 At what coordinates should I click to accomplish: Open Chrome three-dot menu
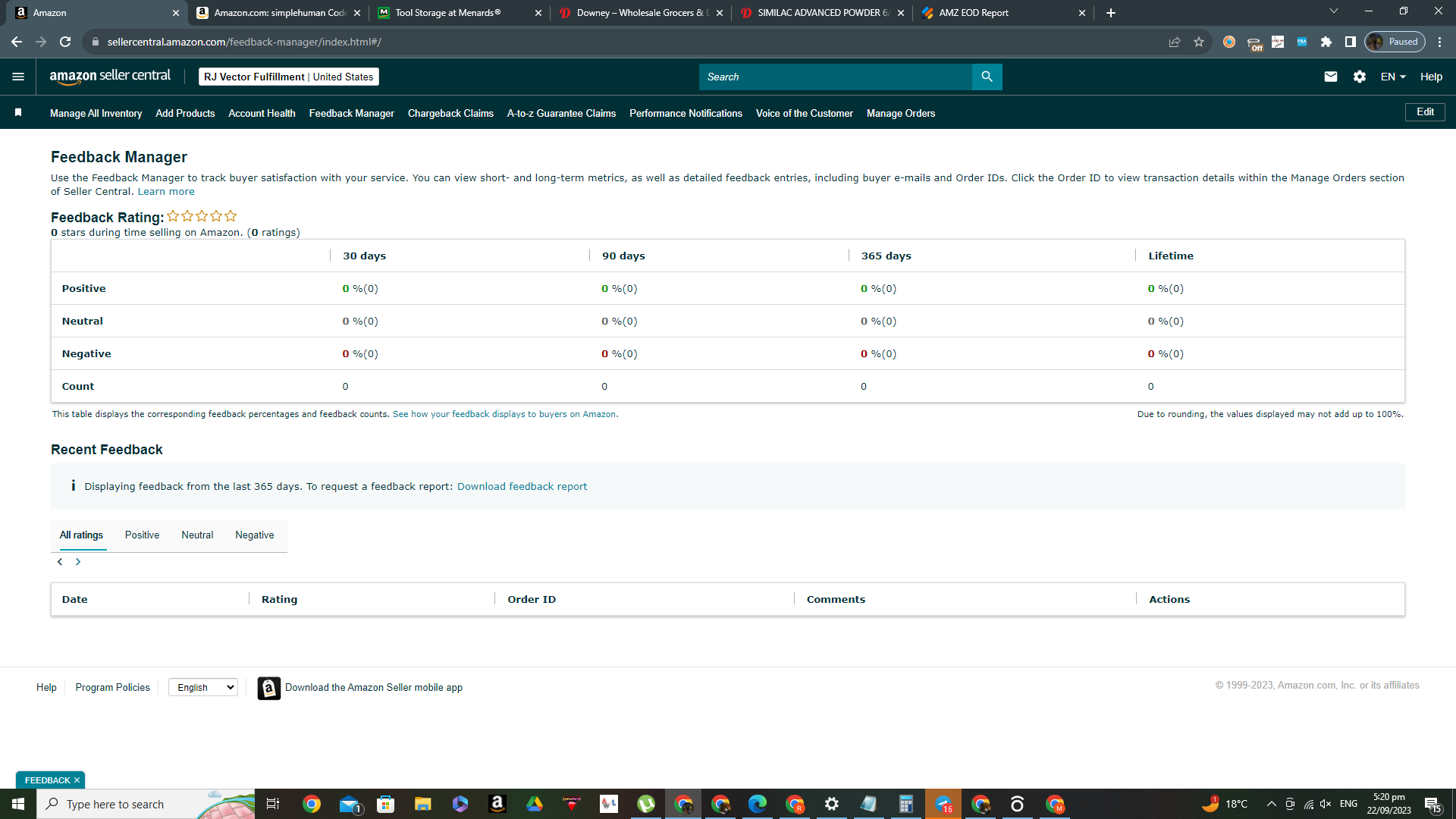(x=1440, y=42)
